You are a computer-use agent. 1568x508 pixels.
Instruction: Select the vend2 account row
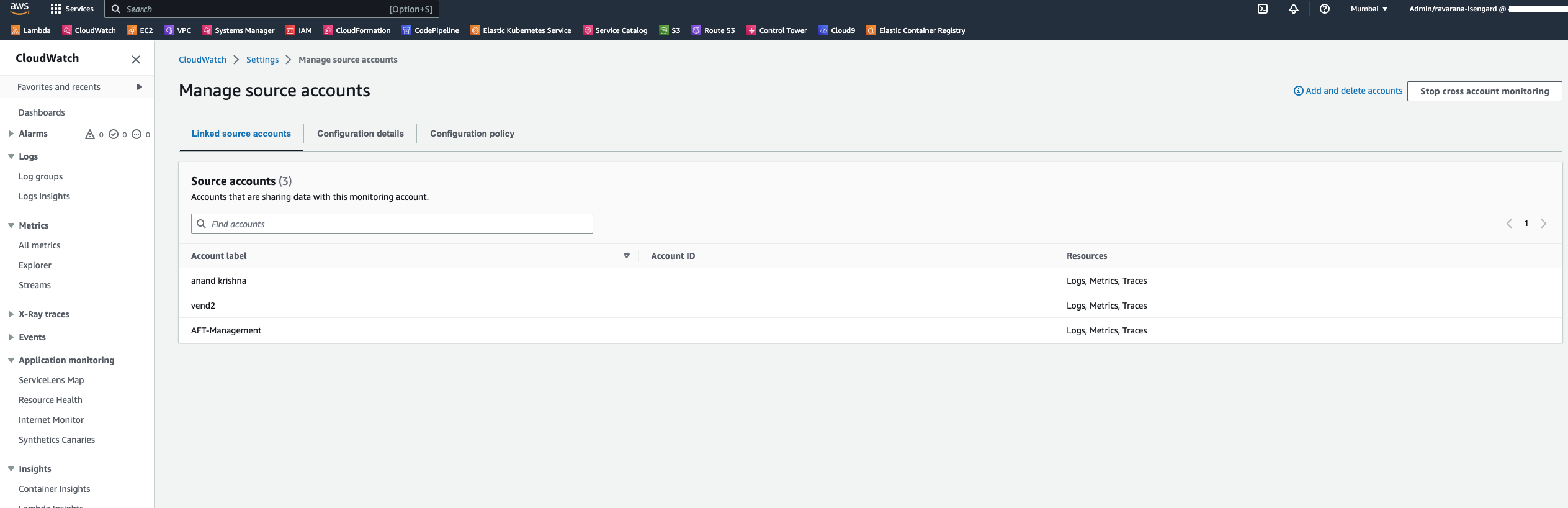870,306
